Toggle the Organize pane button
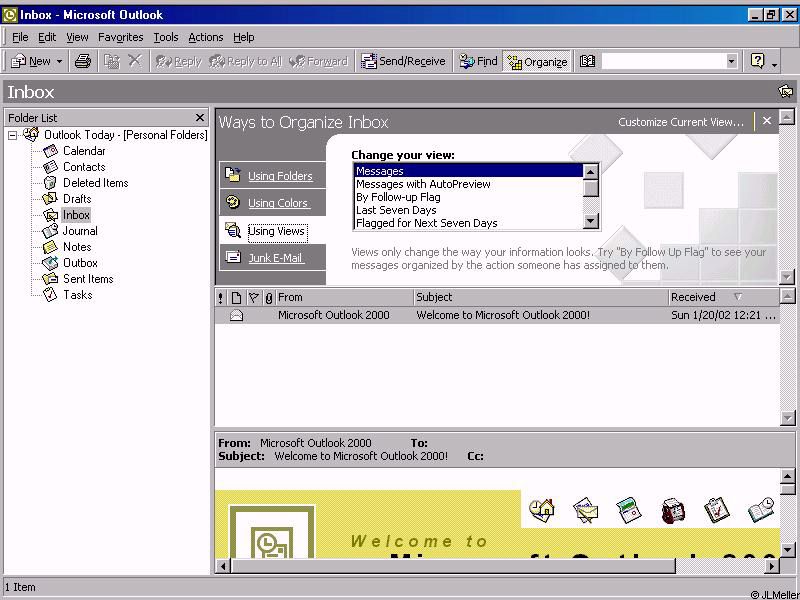The width and height of the screenshot is (800, 600). tap(537, 61)
